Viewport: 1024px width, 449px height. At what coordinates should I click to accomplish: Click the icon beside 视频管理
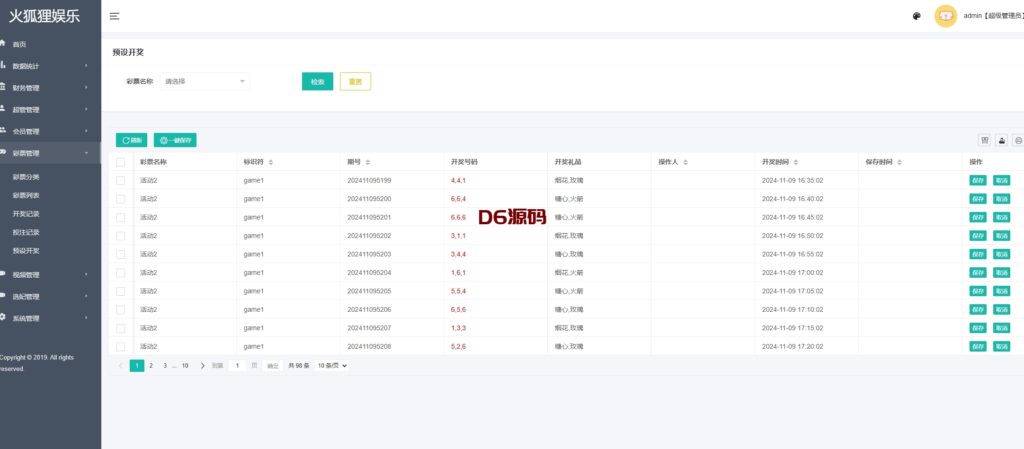coord(3,274)
